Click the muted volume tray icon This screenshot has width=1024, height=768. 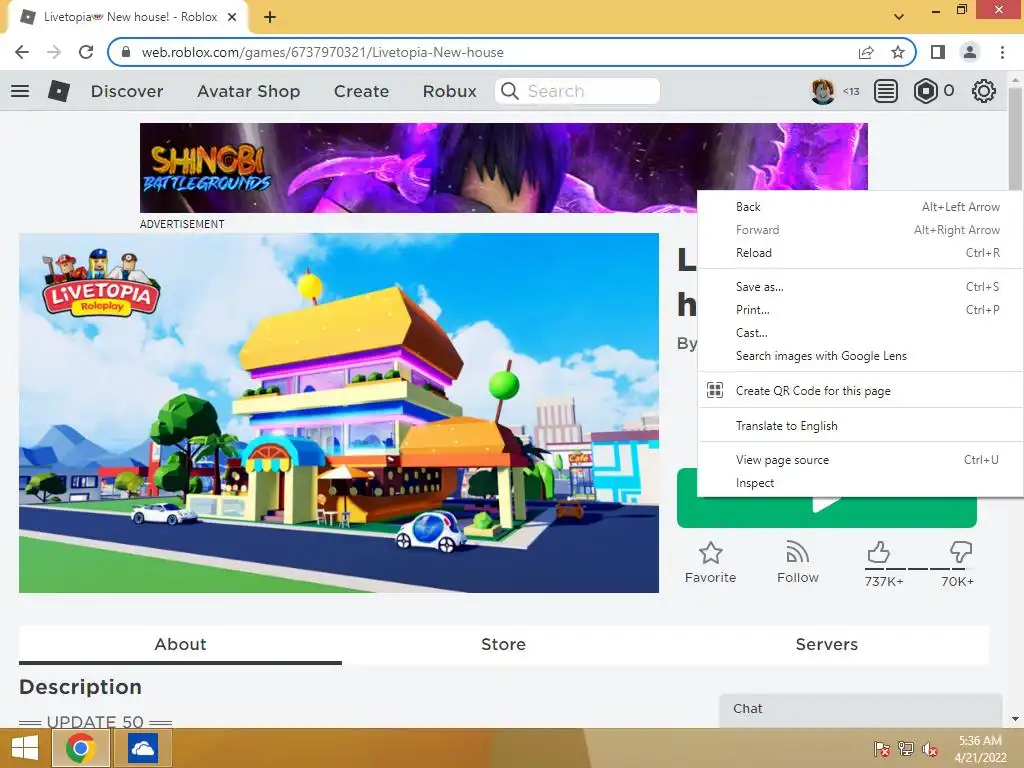[x=930, y=749]
